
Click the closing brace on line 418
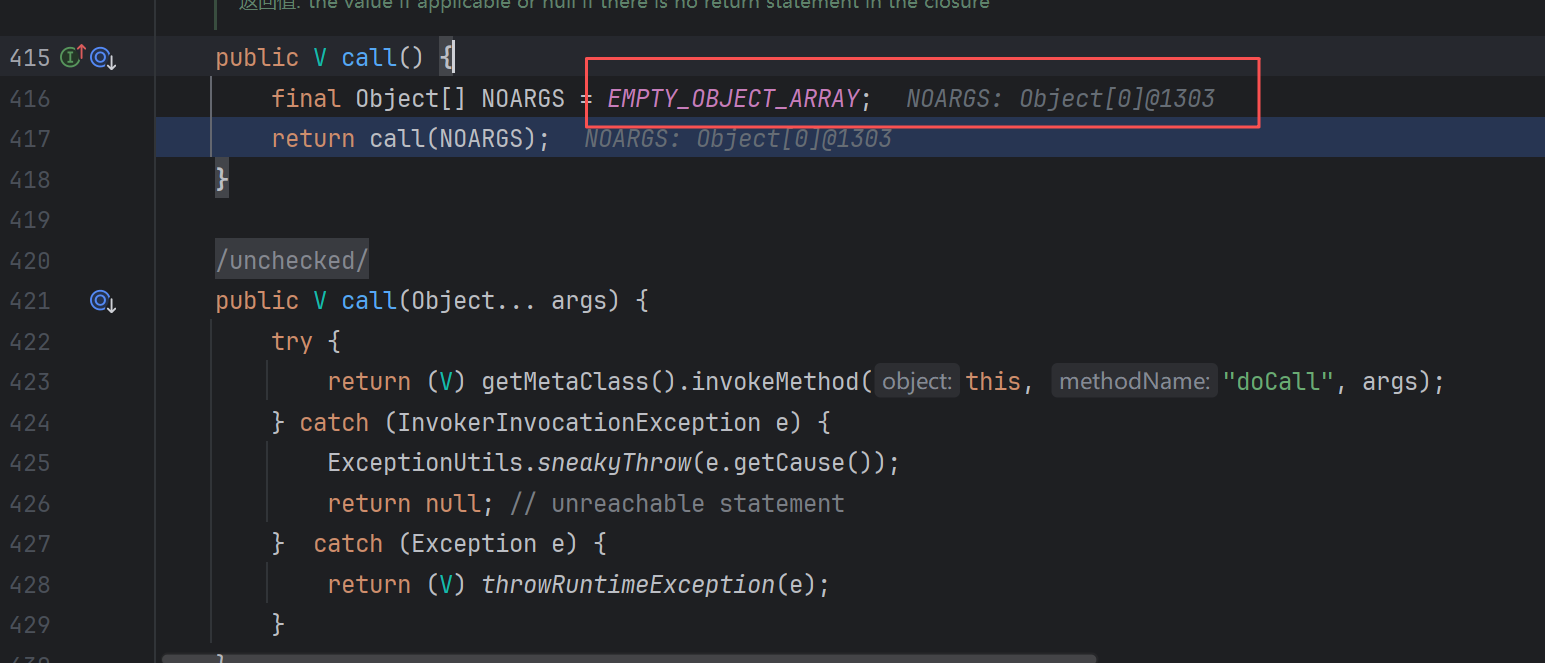(222, 180)
